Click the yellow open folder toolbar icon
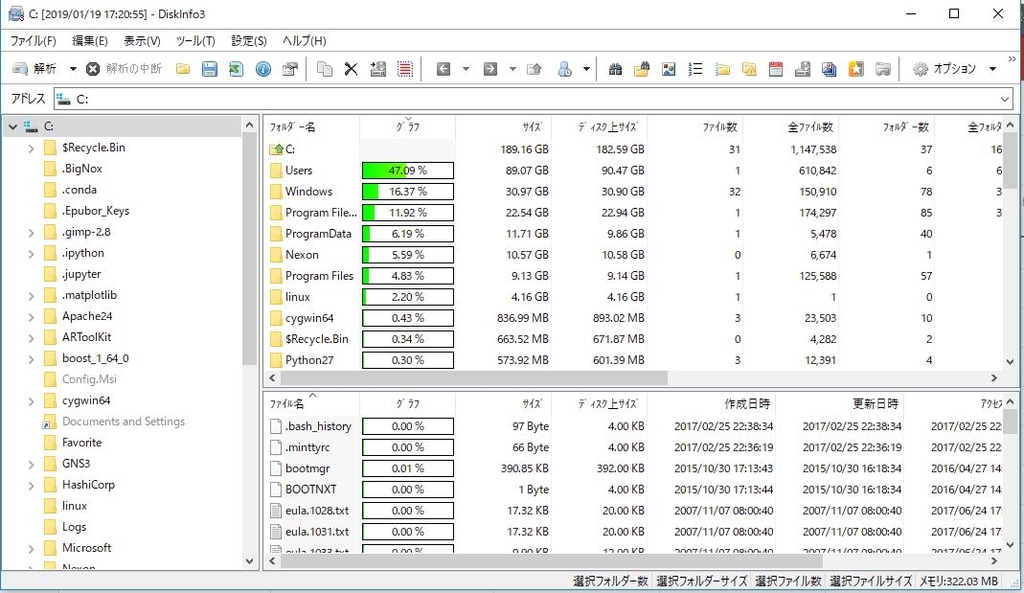Viewport: 1024px width, 593px height. click(183, 69)
